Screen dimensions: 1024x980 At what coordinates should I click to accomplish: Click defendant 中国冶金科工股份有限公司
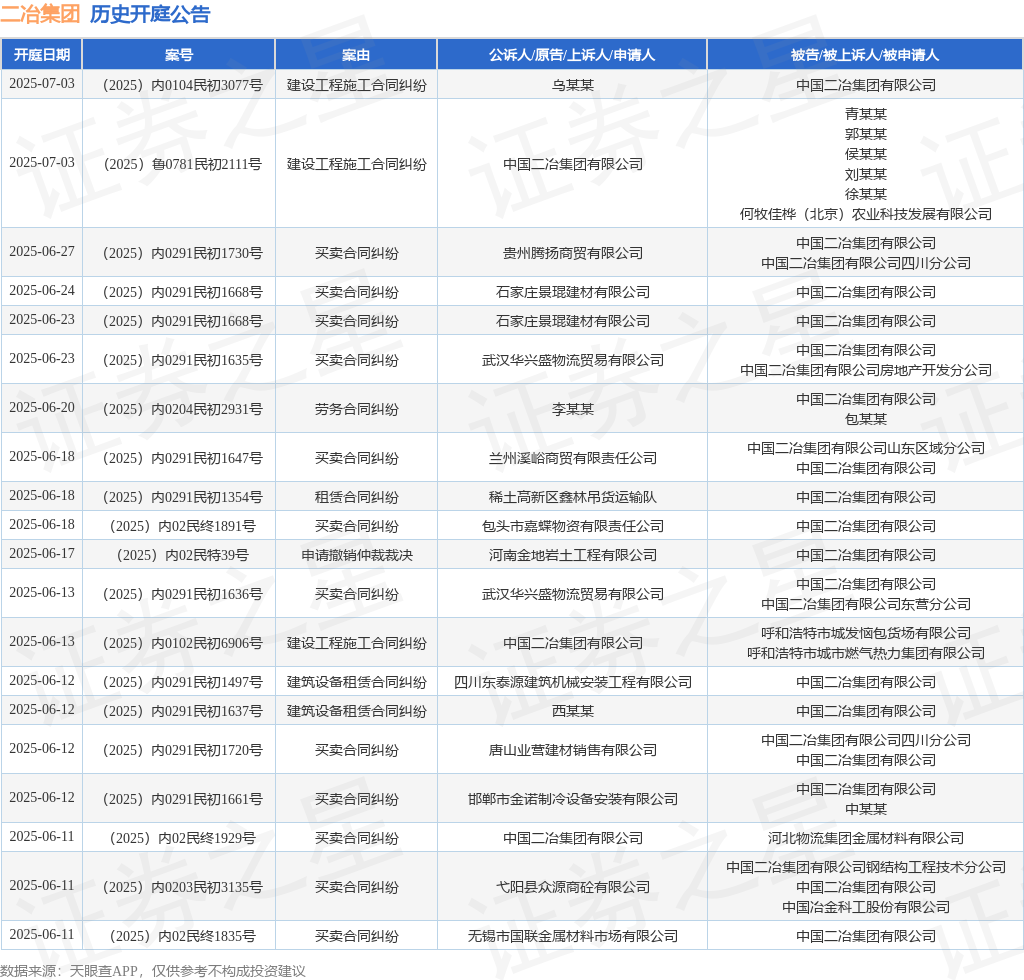pyautogui.click(x=866, y=907)
